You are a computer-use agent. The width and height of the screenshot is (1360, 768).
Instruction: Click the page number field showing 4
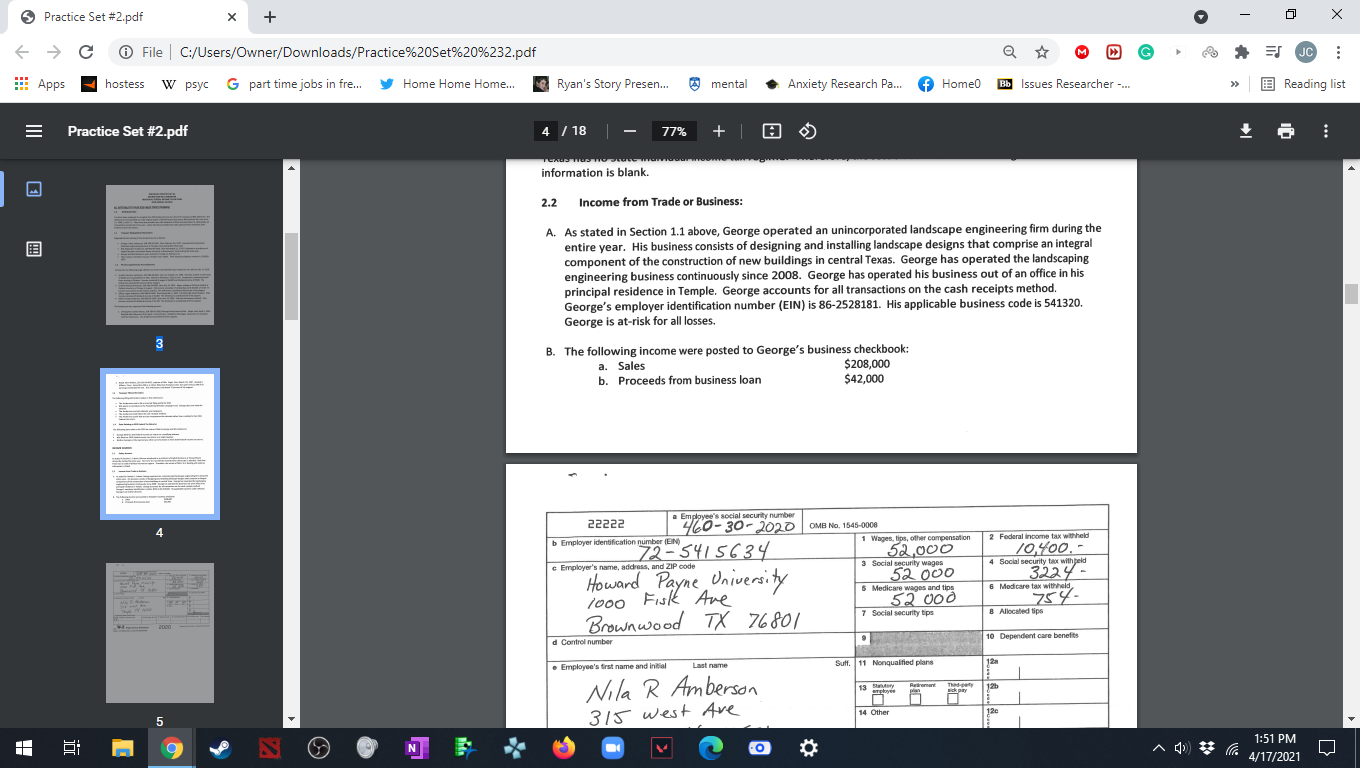pyautogui.click(x=545, y=131)
